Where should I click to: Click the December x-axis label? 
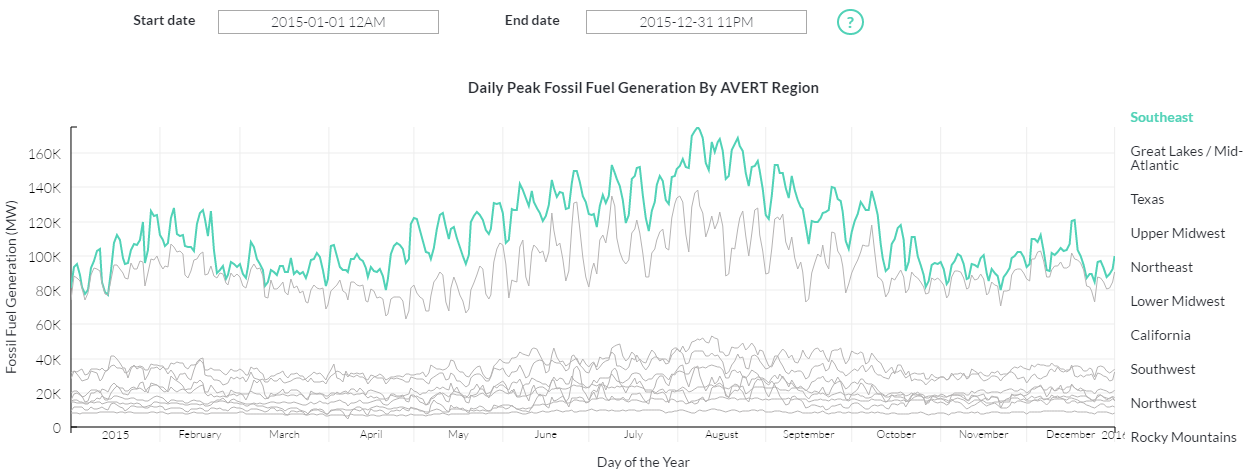click(x=1070, y=435)
